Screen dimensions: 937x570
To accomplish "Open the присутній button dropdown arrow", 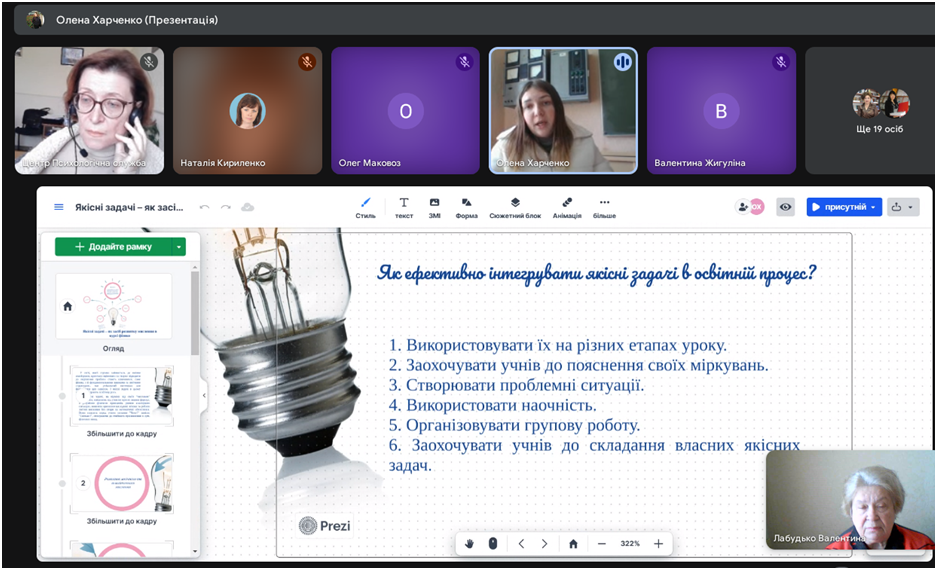I will 874,207.
